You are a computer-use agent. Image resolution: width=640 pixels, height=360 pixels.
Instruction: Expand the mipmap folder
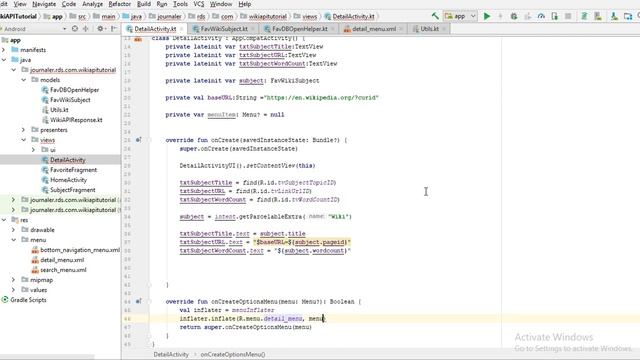[x=13, y=280]
